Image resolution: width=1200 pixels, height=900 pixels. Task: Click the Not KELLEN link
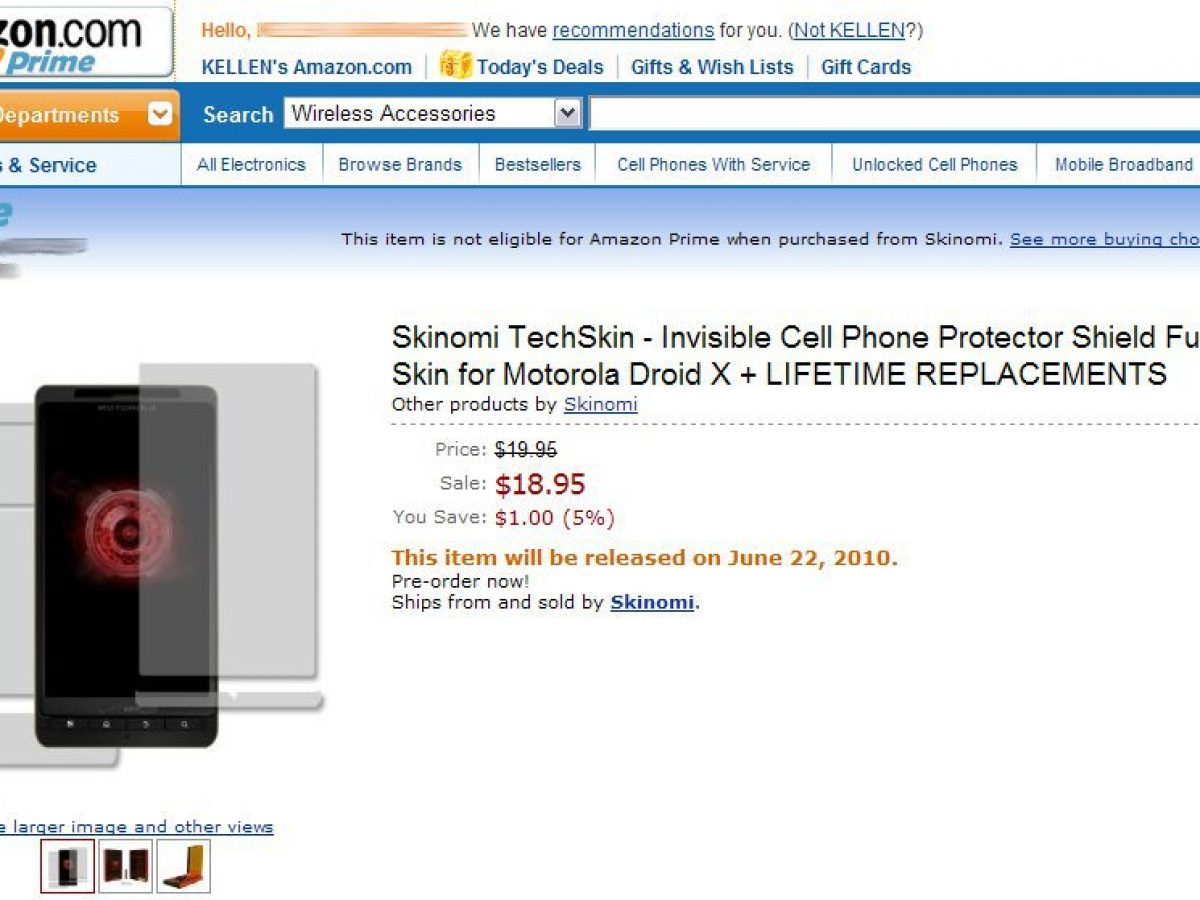tap(850, 31)
